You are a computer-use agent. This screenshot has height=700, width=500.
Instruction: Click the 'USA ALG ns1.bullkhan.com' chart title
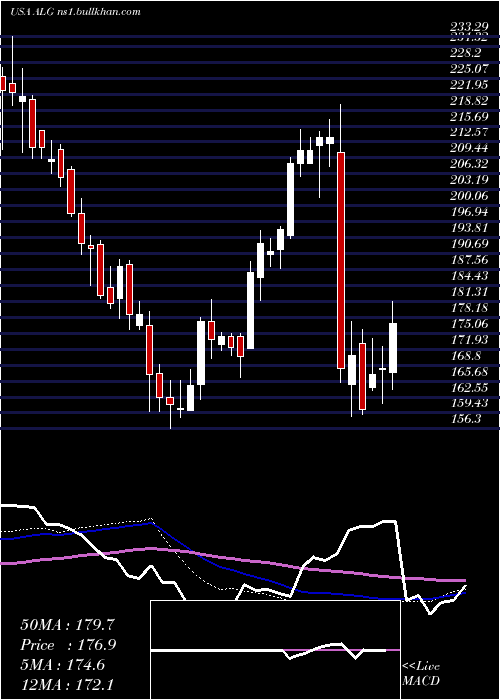pos(75,11)
